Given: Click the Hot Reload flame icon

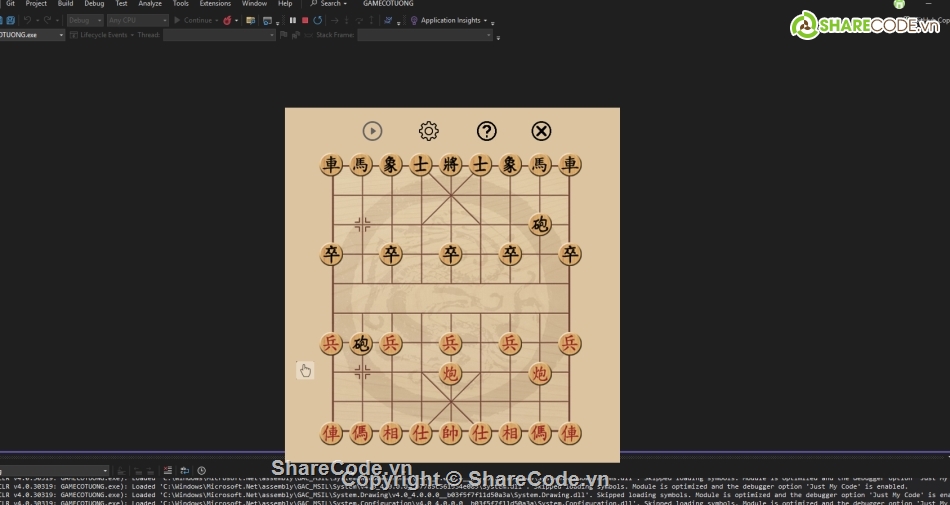Looking at the screenshot, I should pyautogui.click(x=227, y=20).
